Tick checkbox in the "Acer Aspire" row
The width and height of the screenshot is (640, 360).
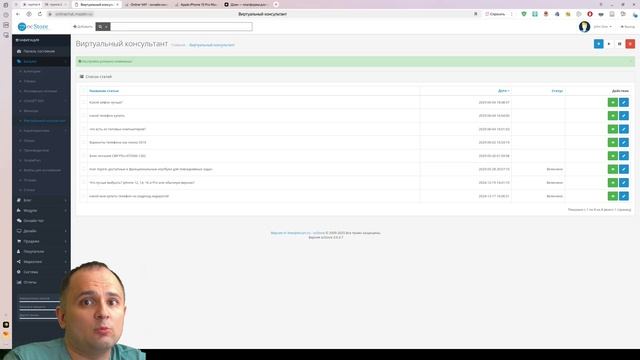[x=83, y=169]
